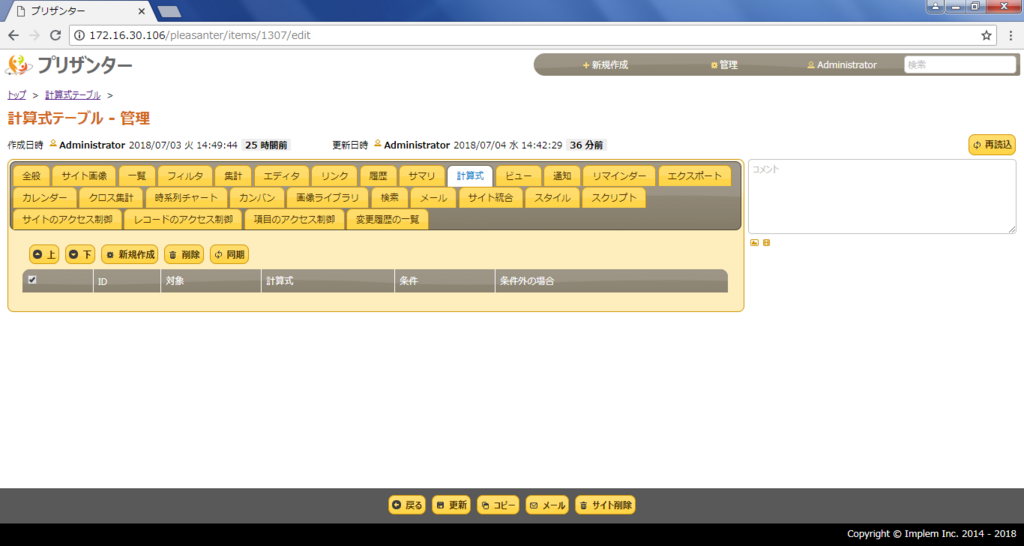
Task: Open the 通知 tab
Action: pyautogui.click(x=562, y=176)
